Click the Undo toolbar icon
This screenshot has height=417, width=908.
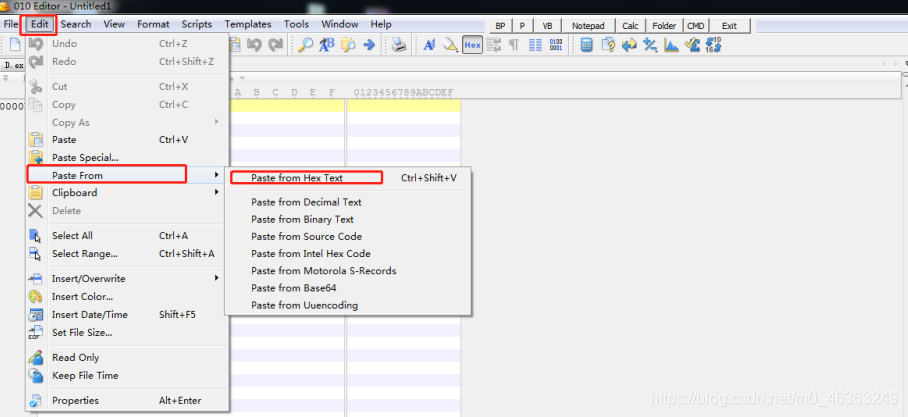(x=254, y=45)
